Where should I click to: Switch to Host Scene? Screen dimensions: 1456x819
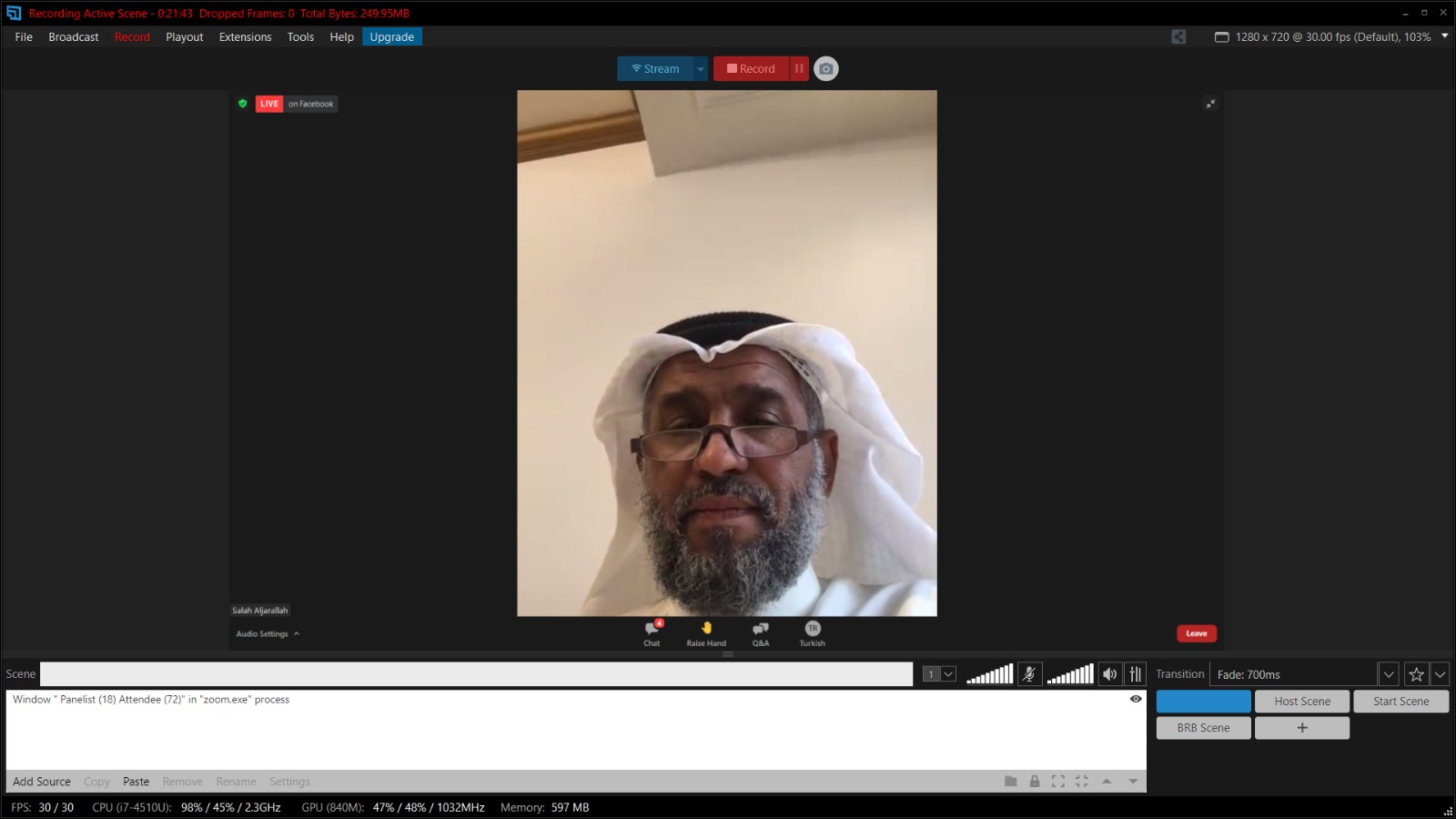pyautogui.click(x=1301, y=702)
